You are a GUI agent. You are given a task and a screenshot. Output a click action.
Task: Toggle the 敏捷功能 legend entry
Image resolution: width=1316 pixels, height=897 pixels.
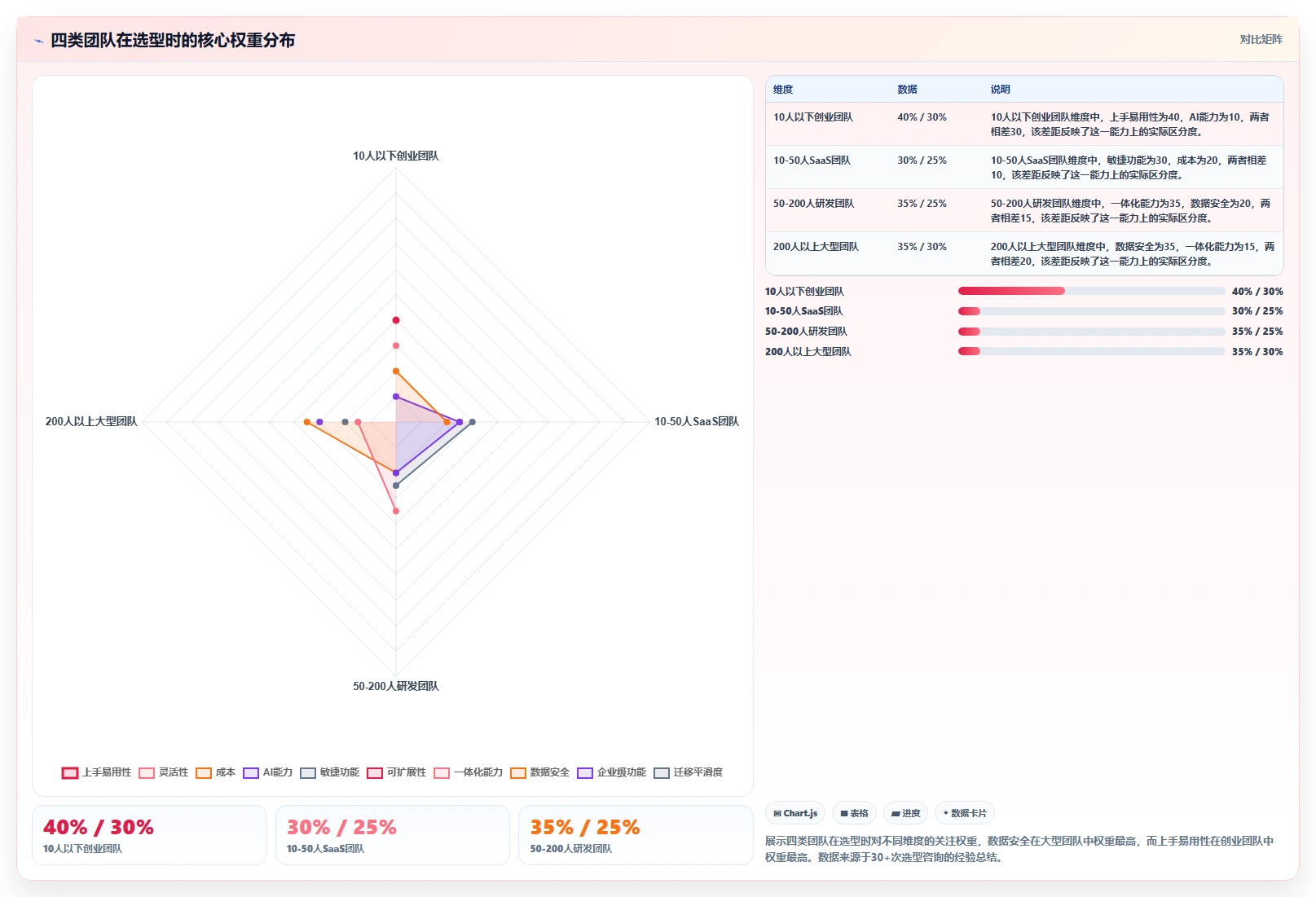(x=329, y=772)
